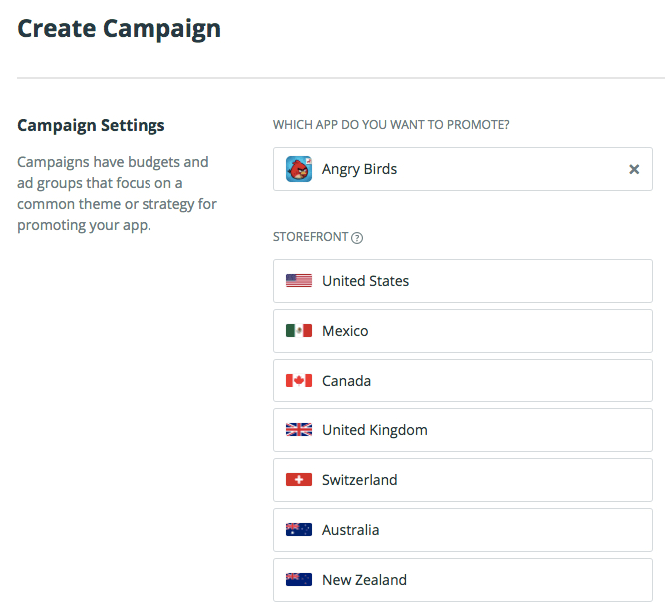Screen dimensions: 665x610
Task: Click the Create Campaign page title
Action: [119, 28]
